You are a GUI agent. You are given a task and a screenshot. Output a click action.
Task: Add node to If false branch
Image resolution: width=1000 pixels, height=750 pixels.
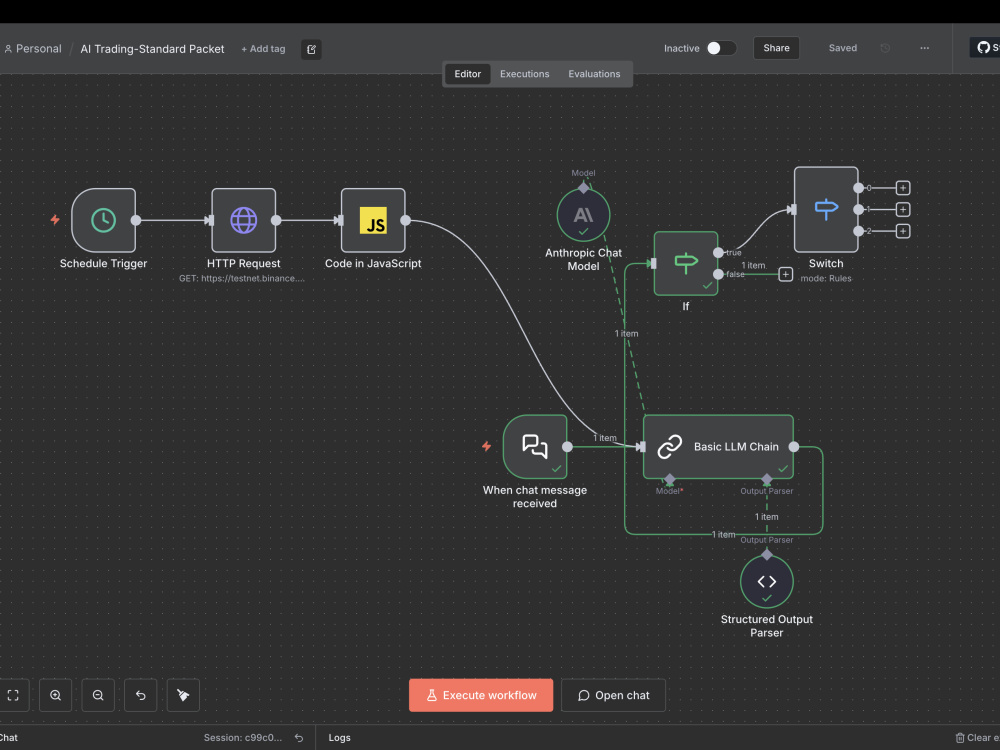[786, 274]
